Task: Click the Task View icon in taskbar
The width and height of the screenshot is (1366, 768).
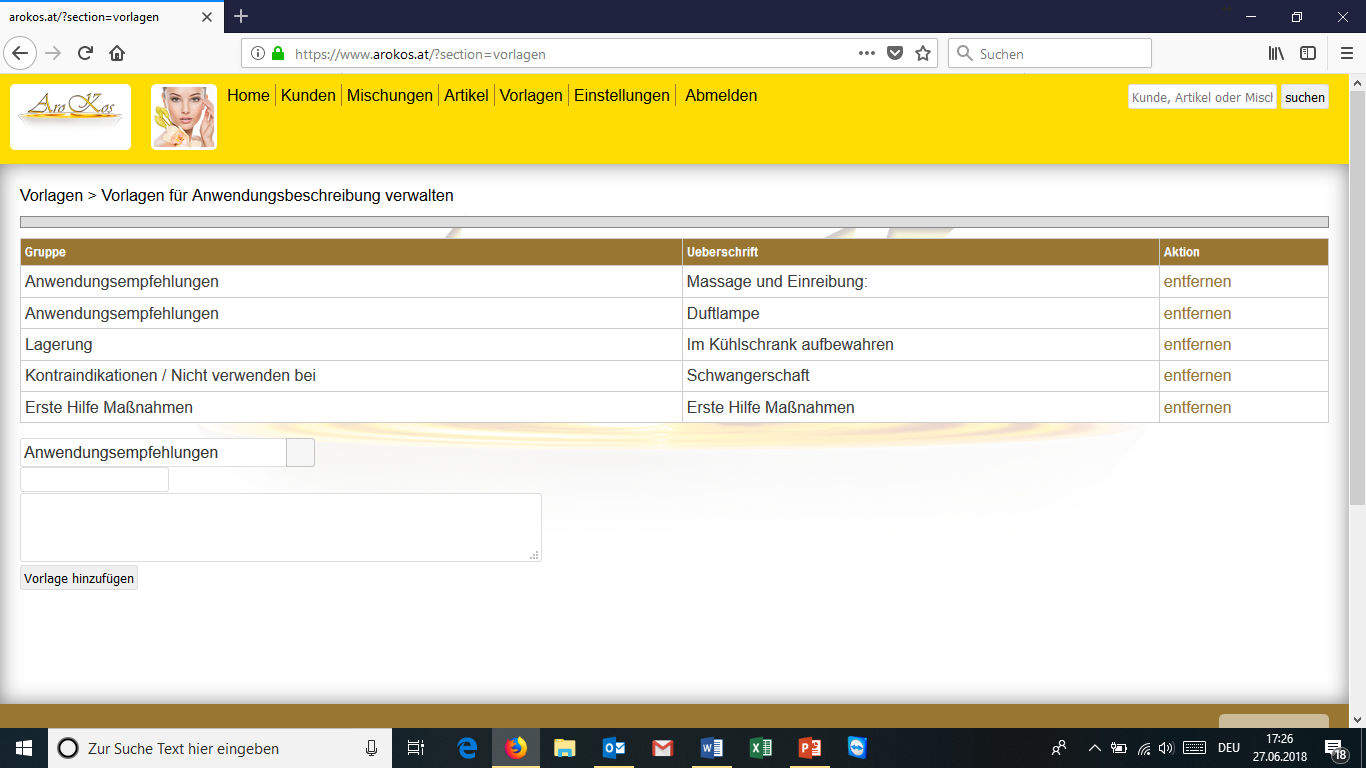Action: pyautogui.click(x=416, y=748)
